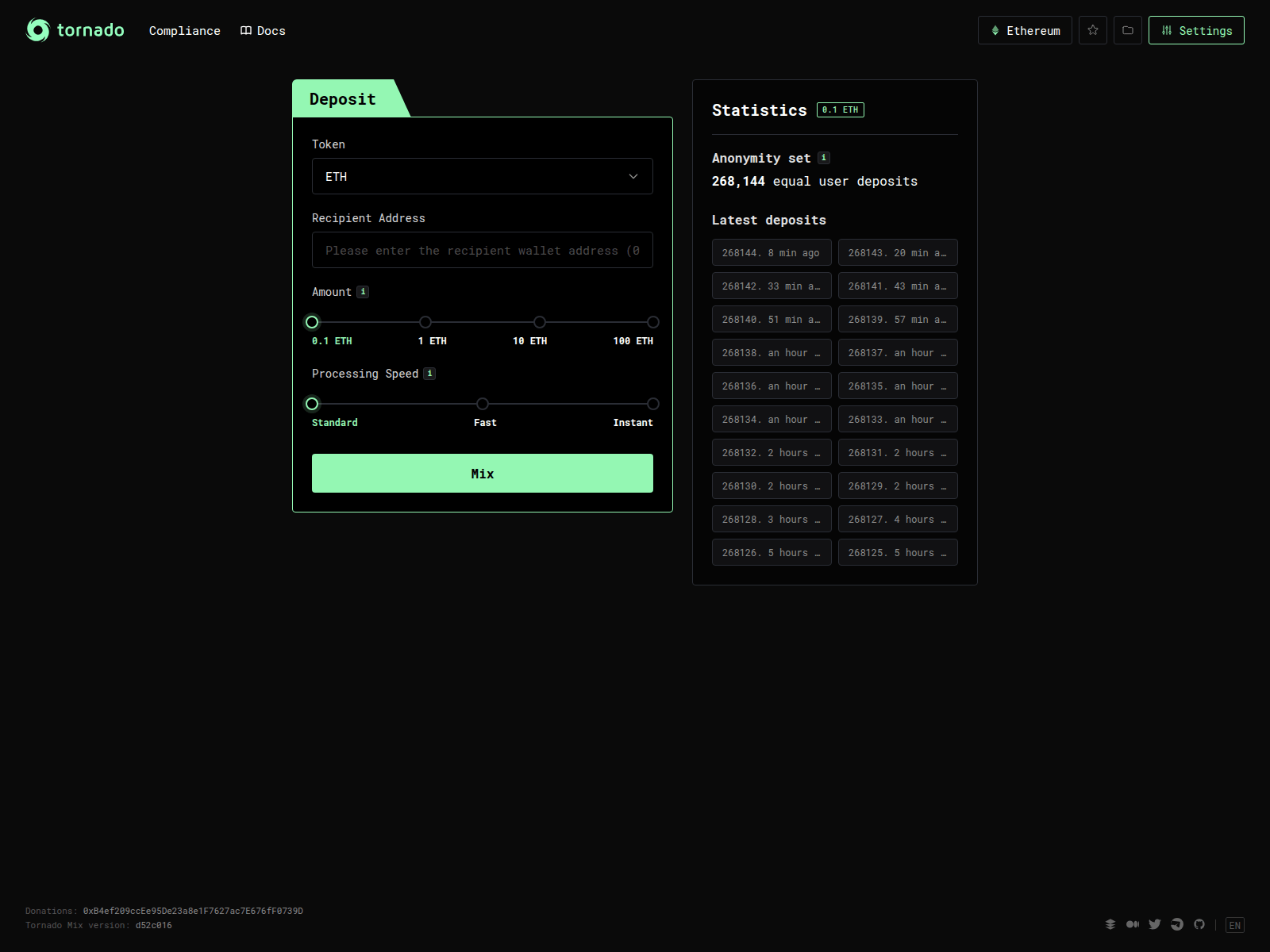Choose the Instant processing speed

click(653, 404)
